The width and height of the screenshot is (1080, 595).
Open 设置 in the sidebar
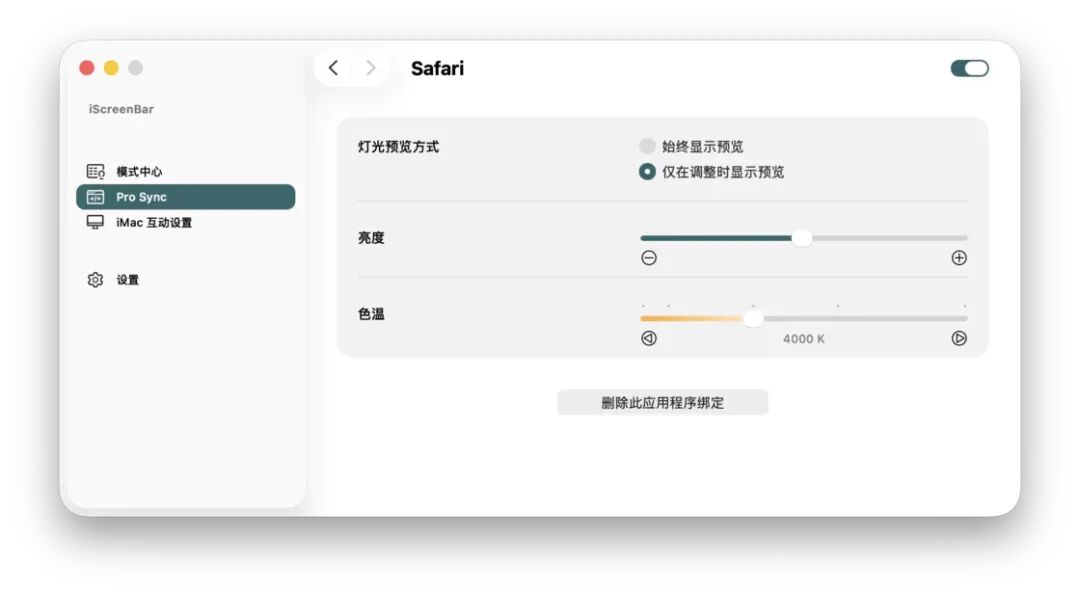[x=185, y=280]
